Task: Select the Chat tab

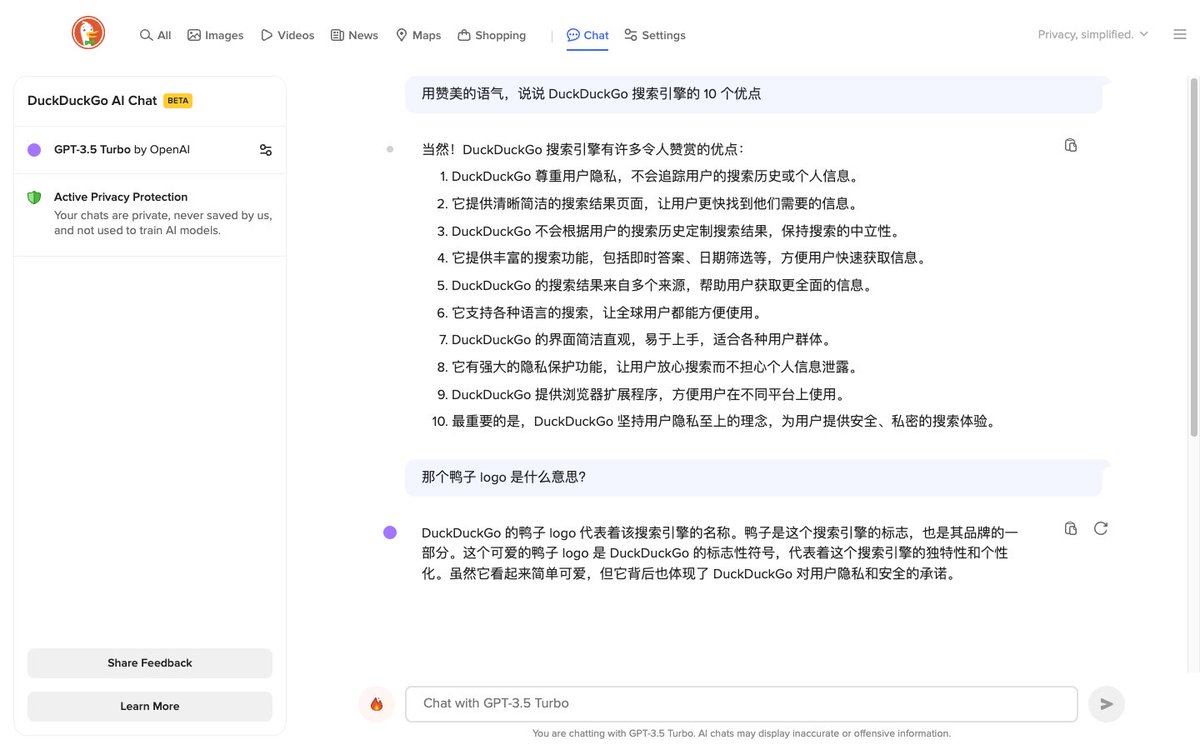Action: [587, 35]
